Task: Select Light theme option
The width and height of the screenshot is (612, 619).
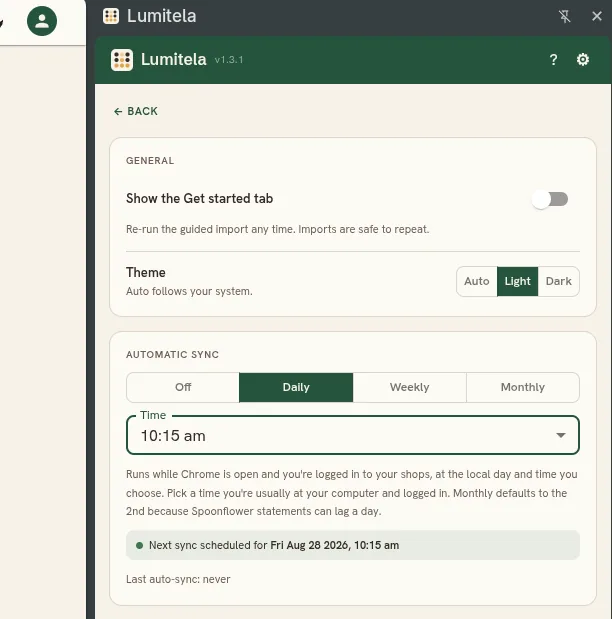Action: pos(517,281)
